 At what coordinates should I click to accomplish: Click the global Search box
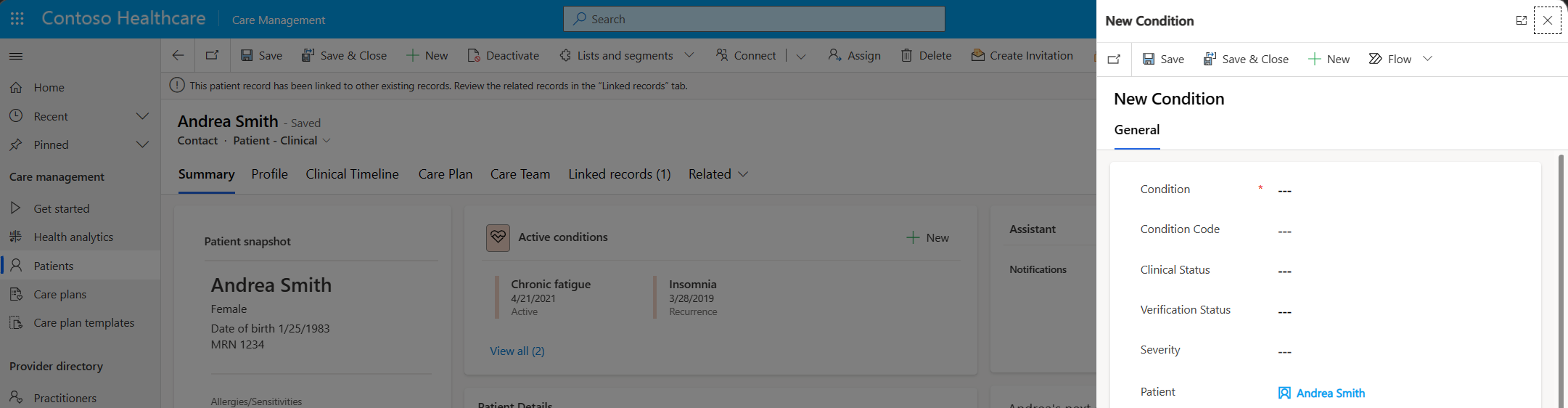[x=754, y=19]
